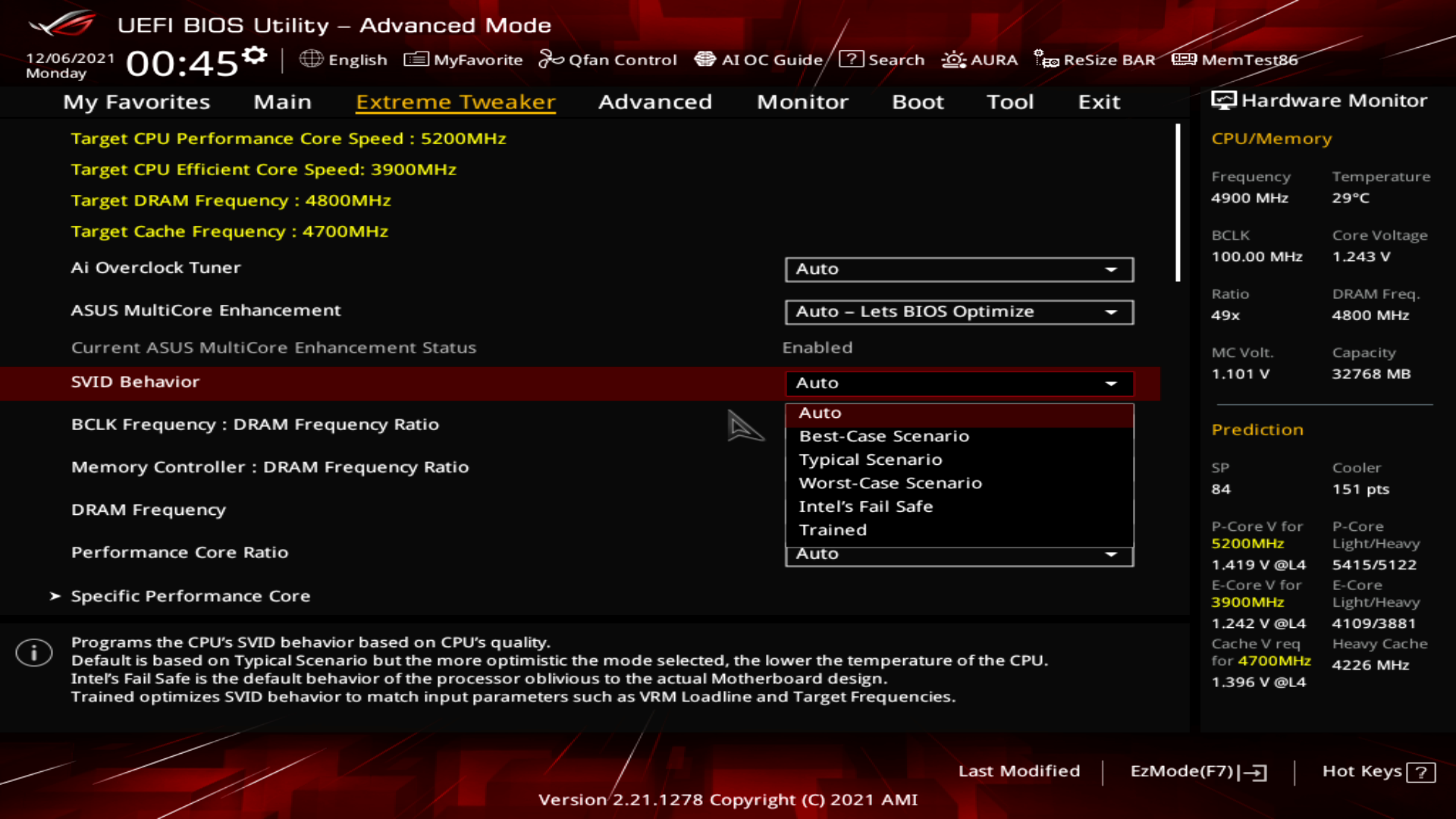Open AI OC Guide icon
Image resolution: width=1456 pixels, height=819 pixels.
(x=705, y=59)
